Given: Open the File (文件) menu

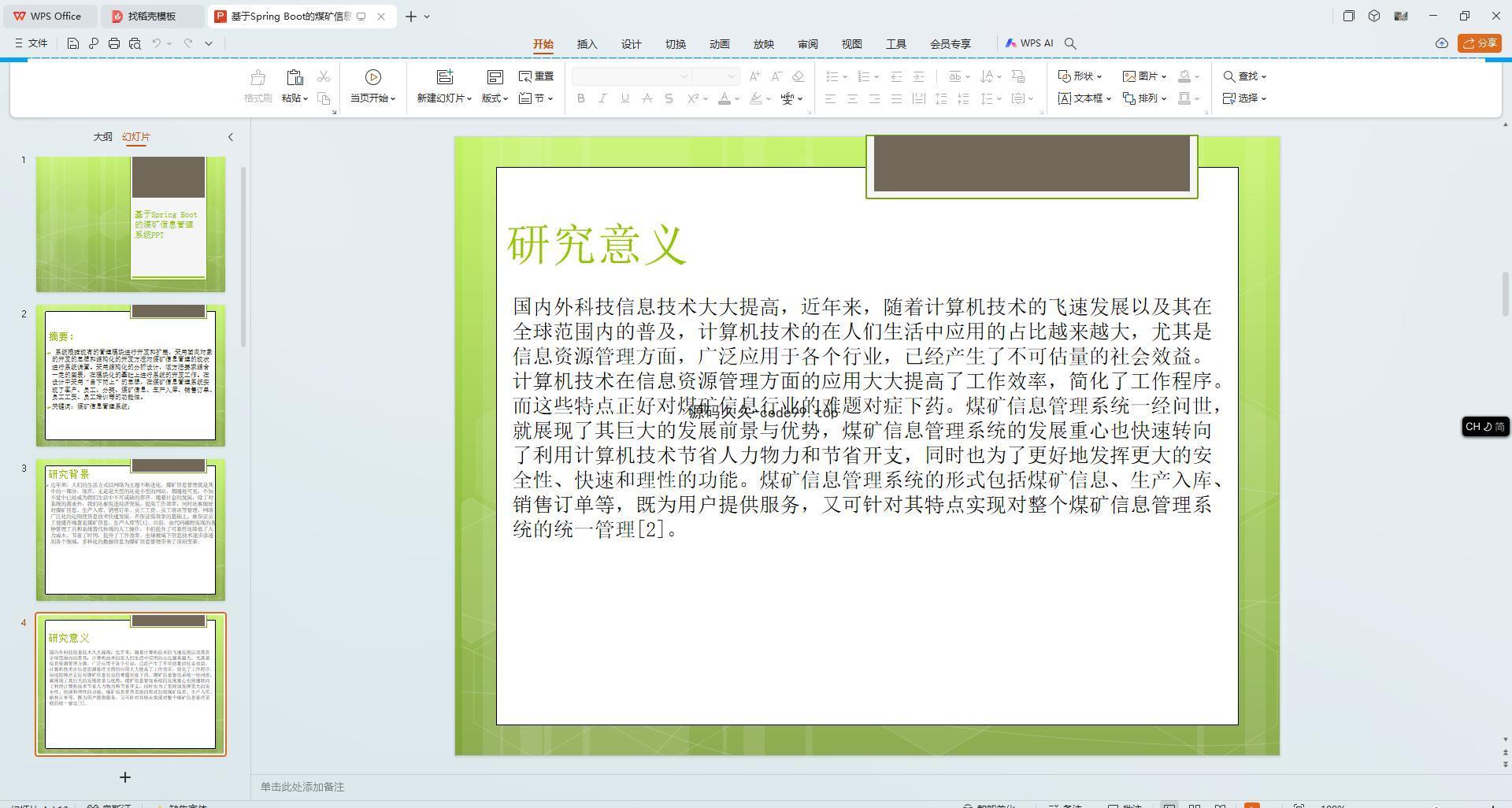Looking at the screenshot, I should pyautogui.click(x=31, y=43).
